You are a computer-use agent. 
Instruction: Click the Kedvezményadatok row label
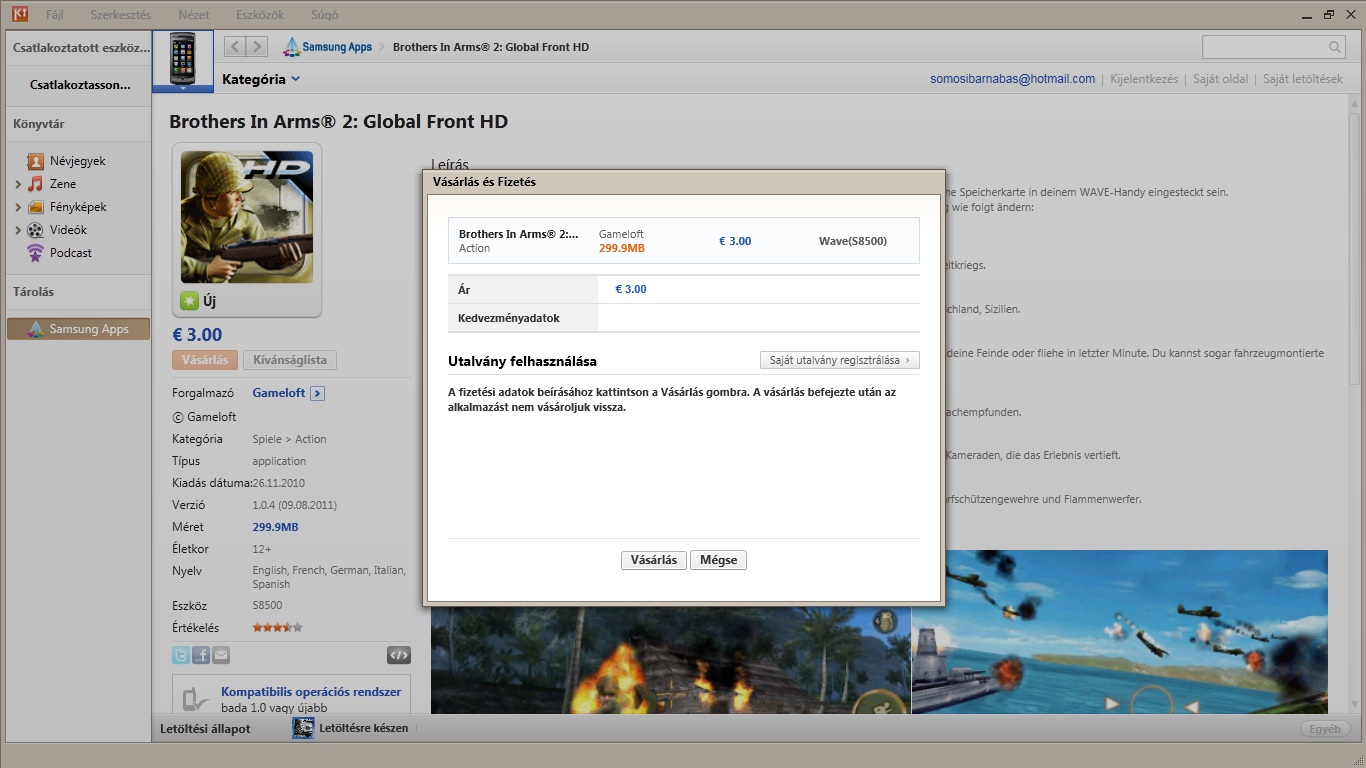[x=509, y=318]
